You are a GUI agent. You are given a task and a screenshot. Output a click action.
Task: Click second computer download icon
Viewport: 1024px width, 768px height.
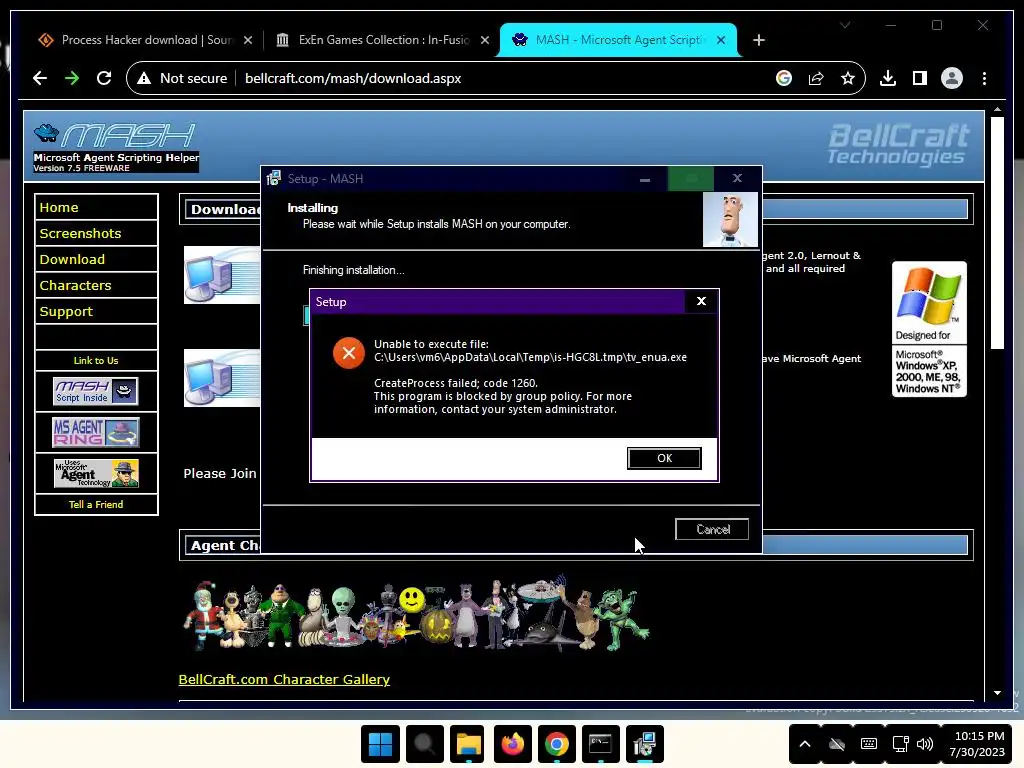(x=222, y=378)
